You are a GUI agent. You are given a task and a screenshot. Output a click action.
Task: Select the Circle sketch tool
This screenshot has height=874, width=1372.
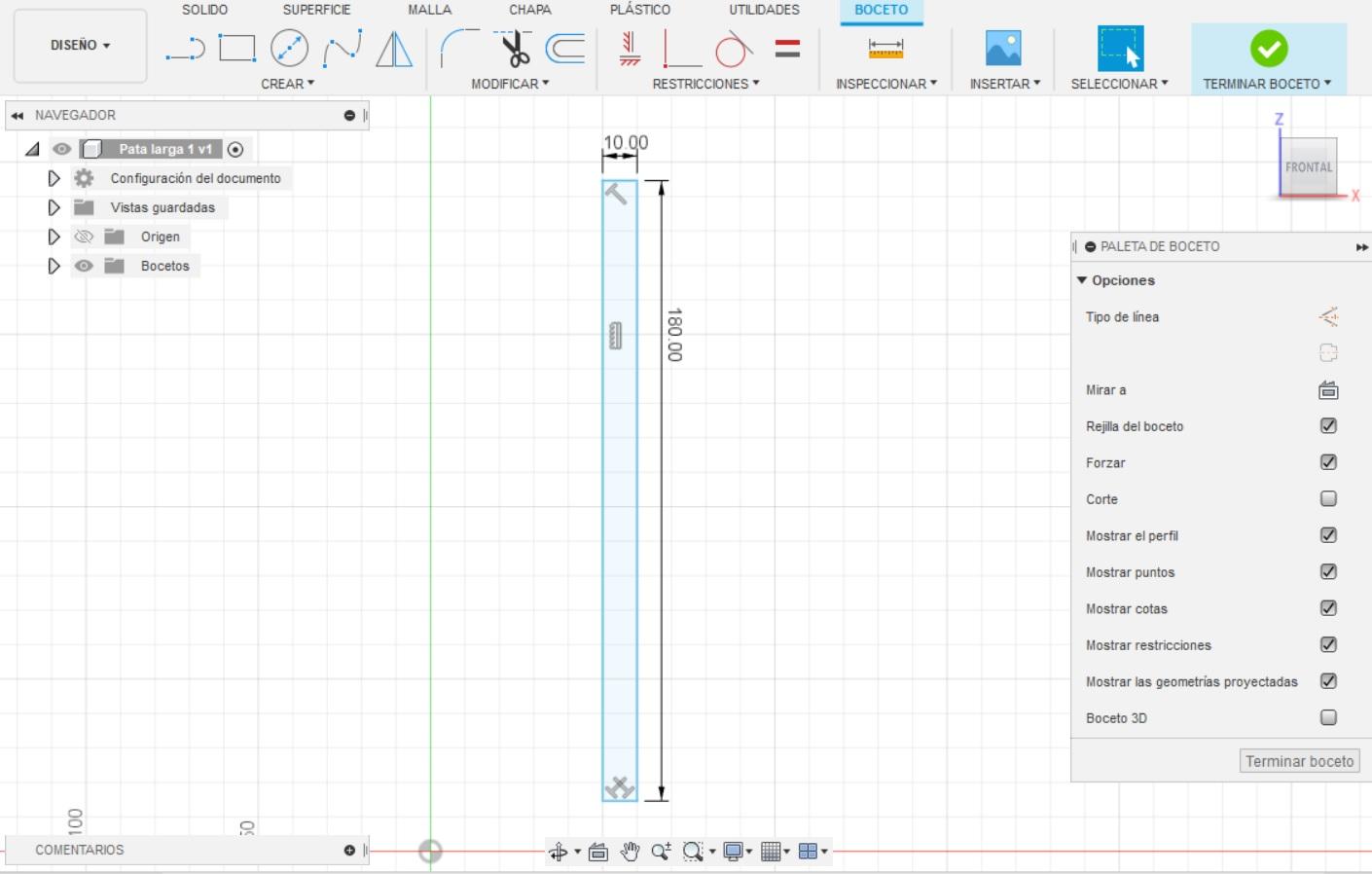click(289, 48)
